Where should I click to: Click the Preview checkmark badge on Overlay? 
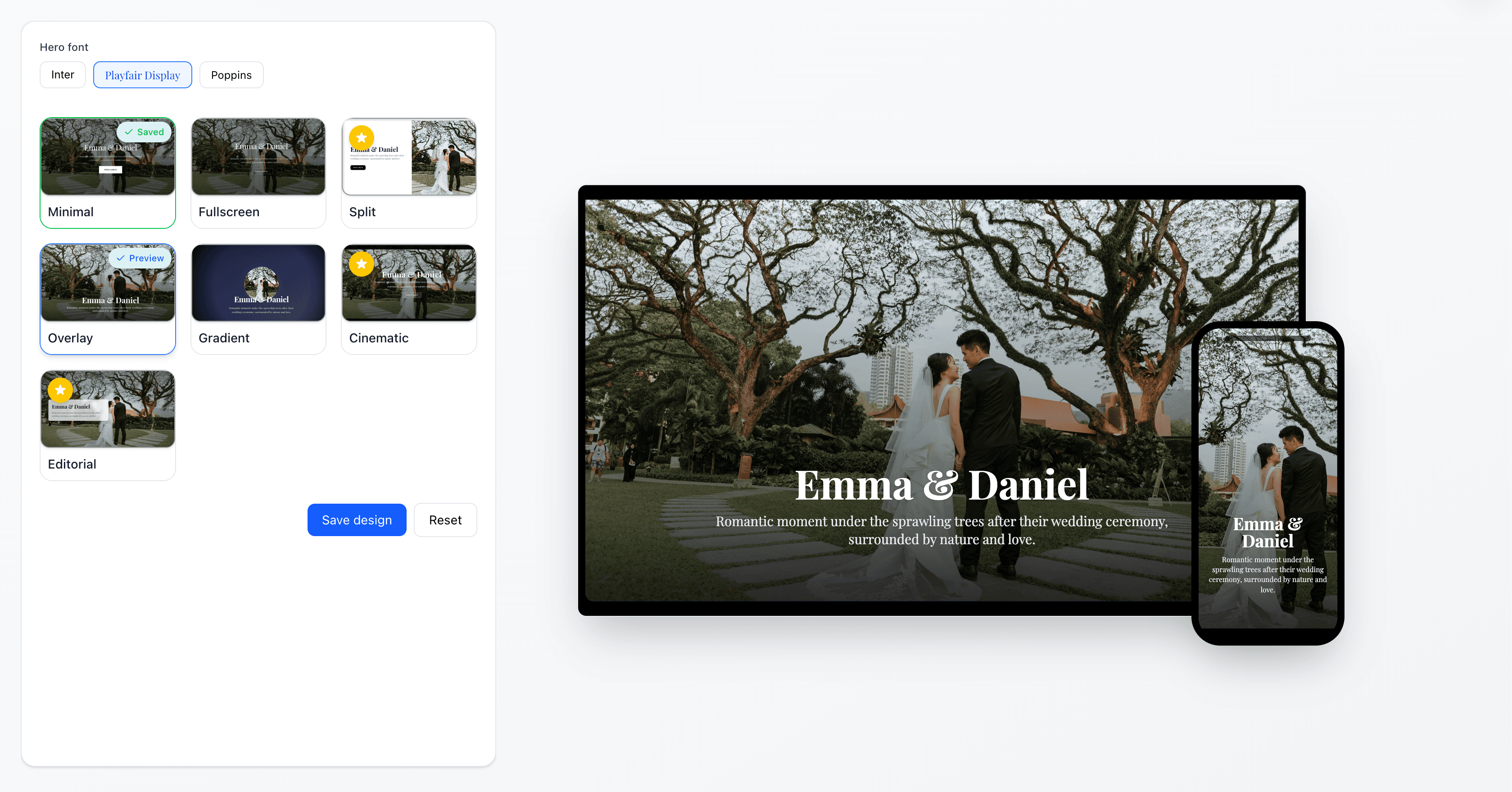click(x=140, y=258)
